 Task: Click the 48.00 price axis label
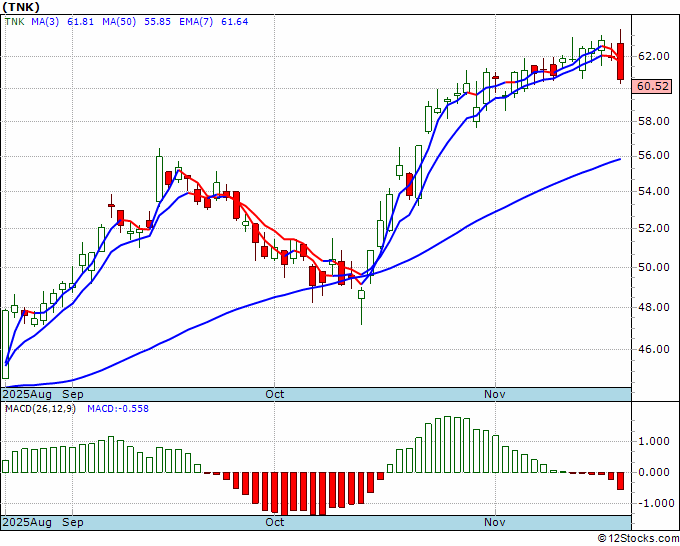point(654,307)
